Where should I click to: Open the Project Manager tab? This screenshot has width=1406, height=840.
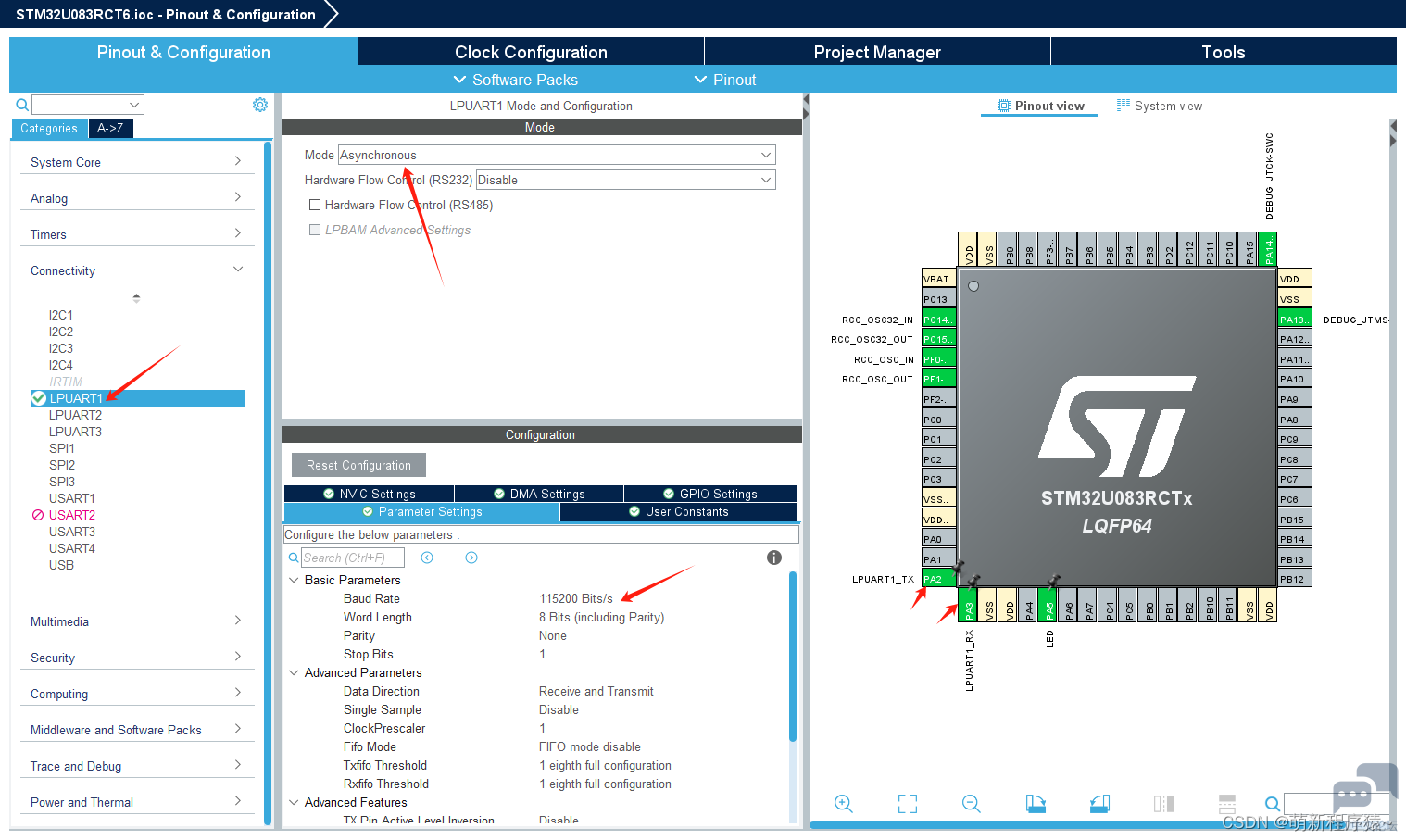(x=877, y=52)
